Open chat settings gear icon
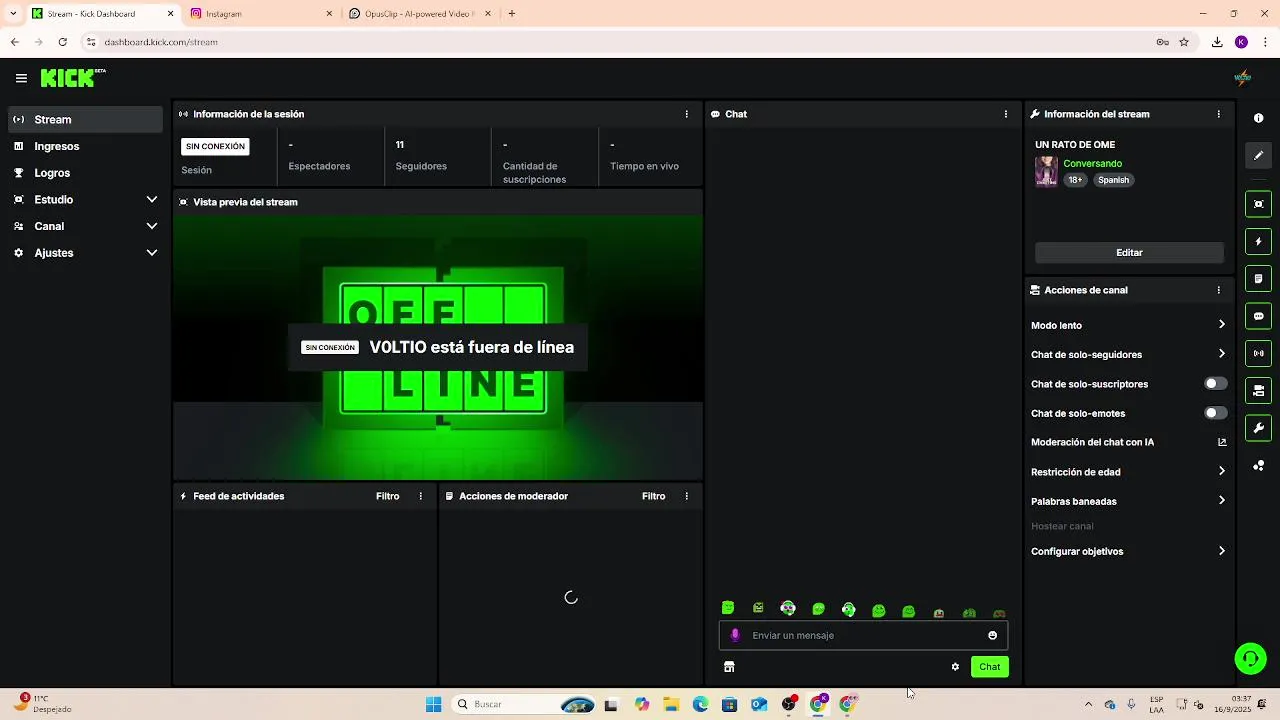 [x=955, y=667]
